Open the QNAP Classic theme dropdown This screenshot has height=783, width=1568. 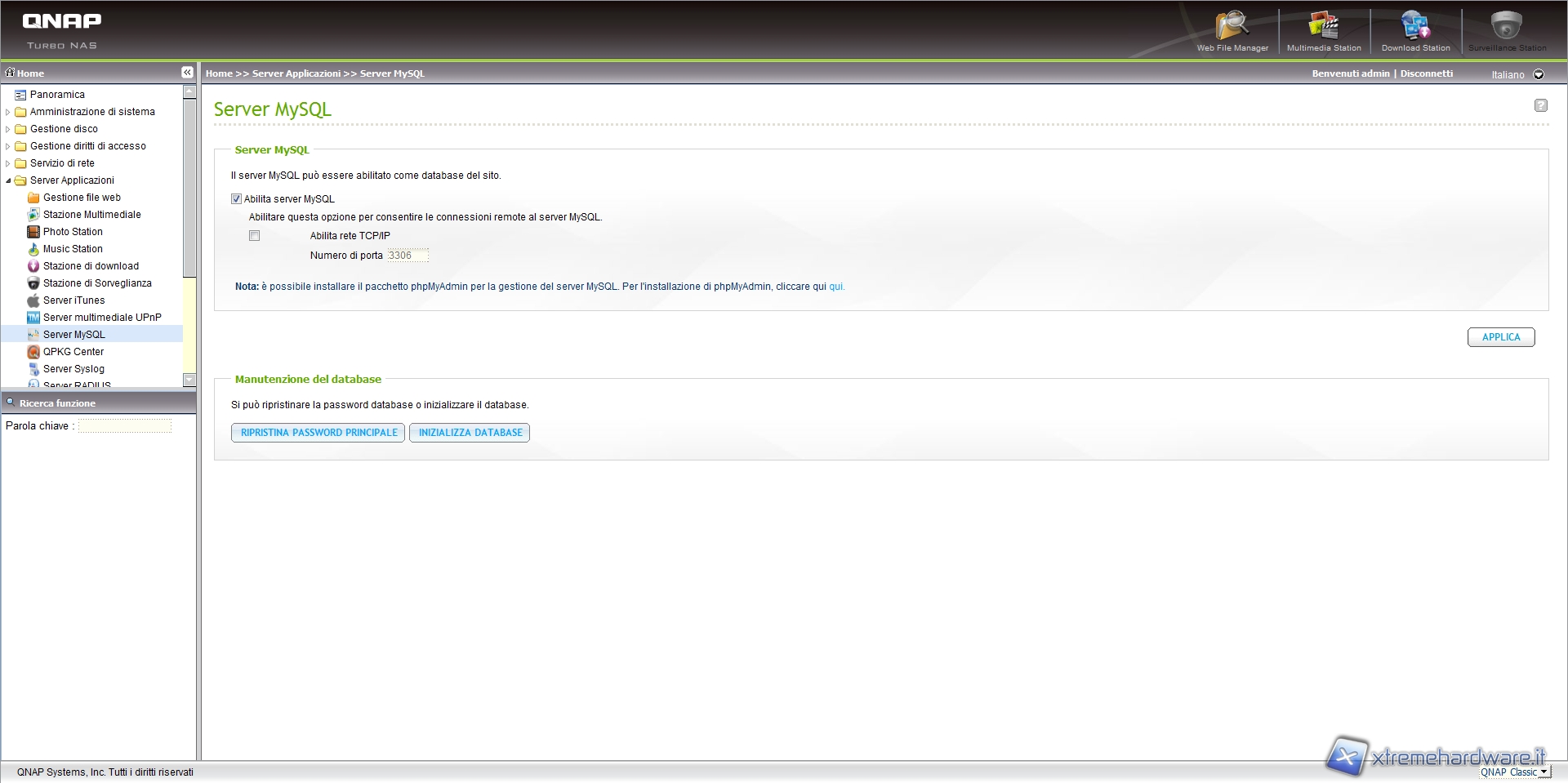[x=1543, y=772]
